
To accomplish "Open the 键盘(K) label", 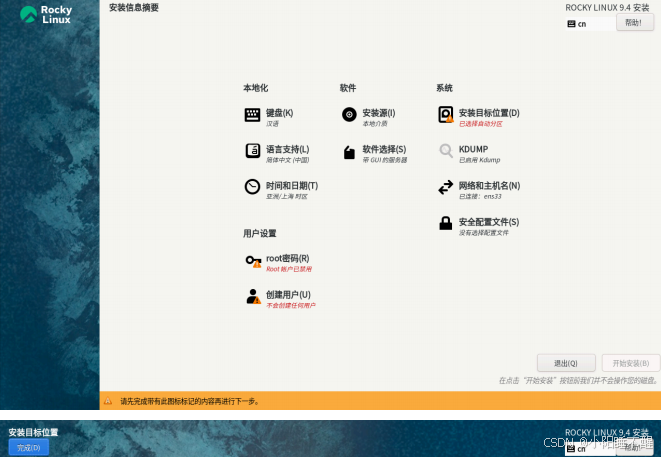I will 279,113.
